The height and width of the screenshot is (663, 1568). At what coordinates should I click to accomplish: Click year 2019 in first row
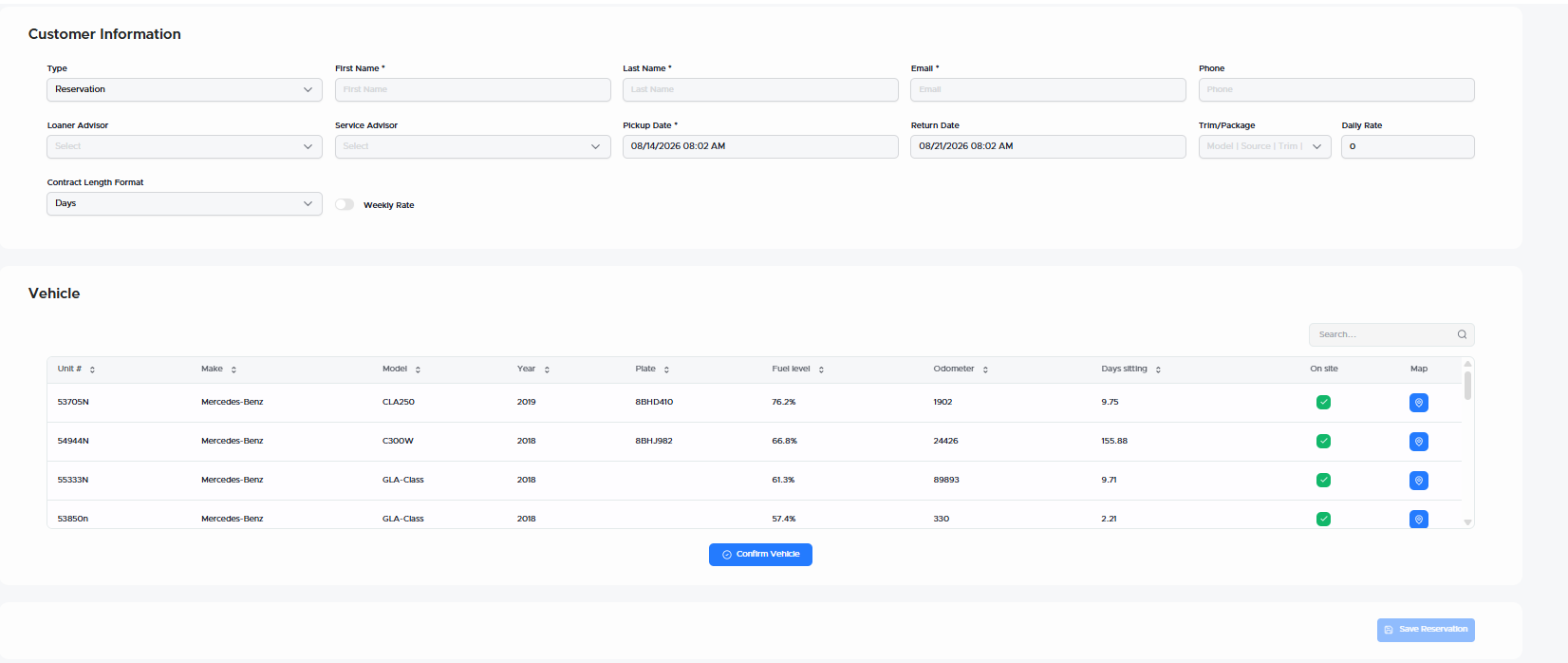[527, 402]
